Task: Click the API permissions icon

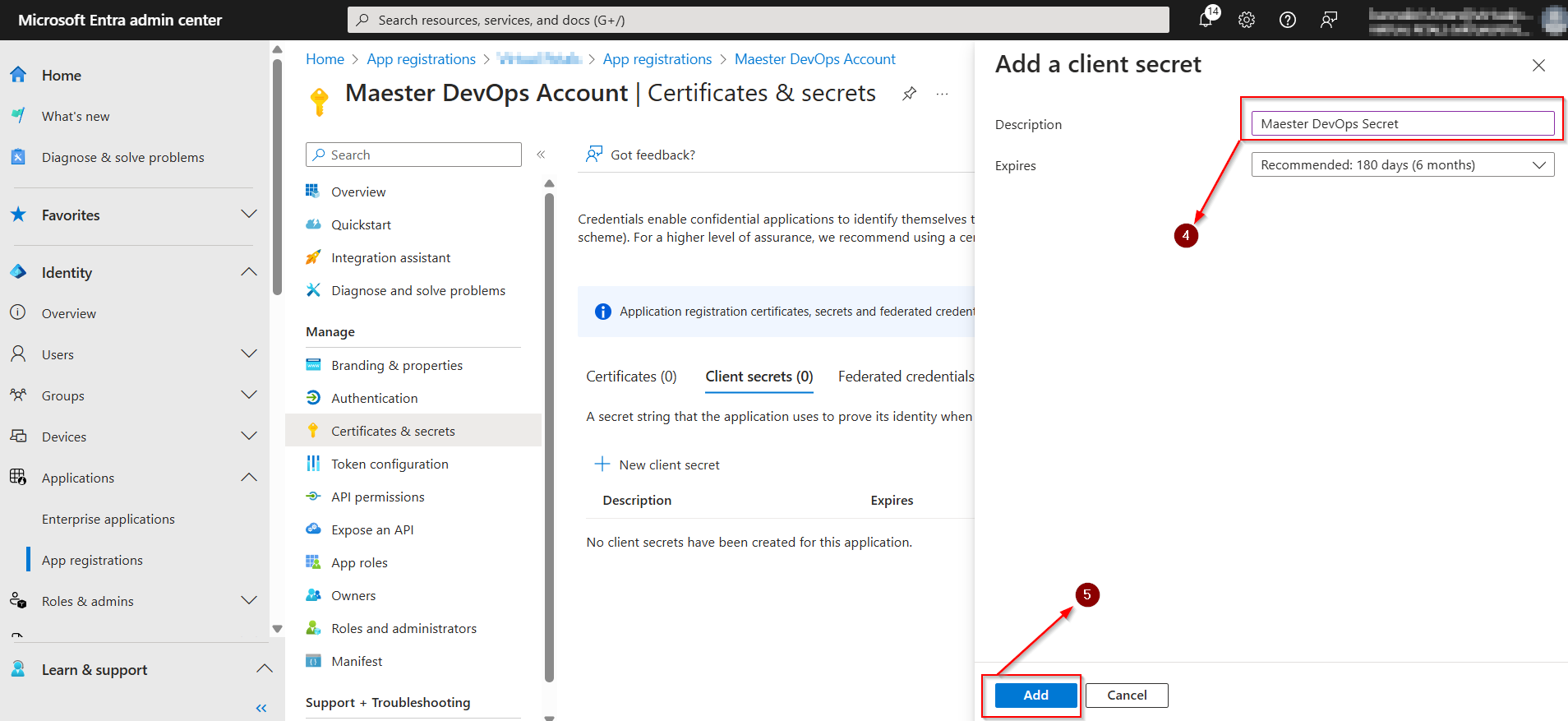Action: click(313, 497)
